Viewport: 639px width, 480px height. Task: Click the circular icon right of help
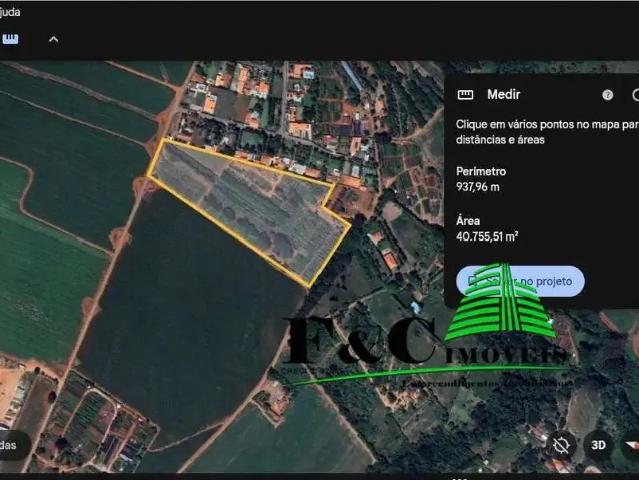(634, 94)
